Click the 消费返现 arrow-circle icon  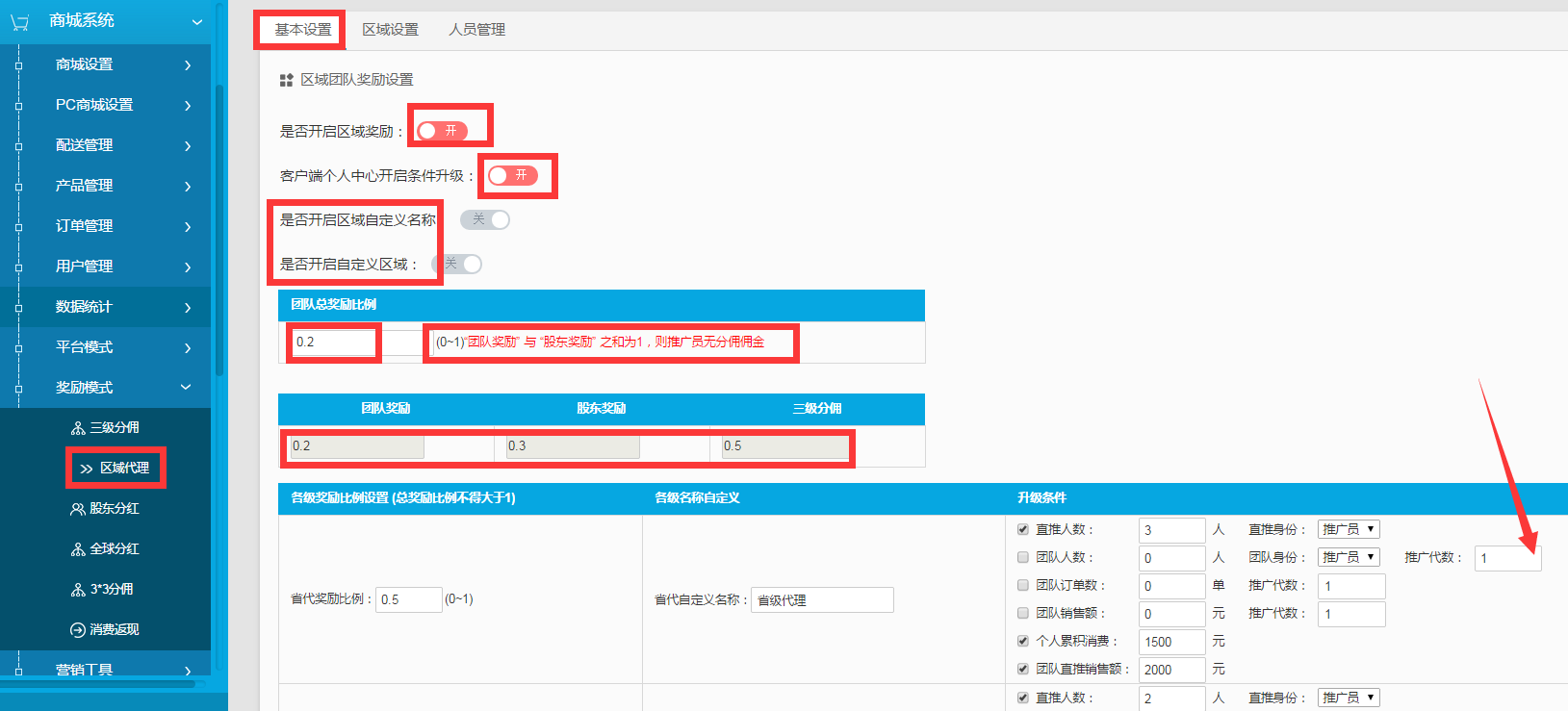(x=78, y=630)
